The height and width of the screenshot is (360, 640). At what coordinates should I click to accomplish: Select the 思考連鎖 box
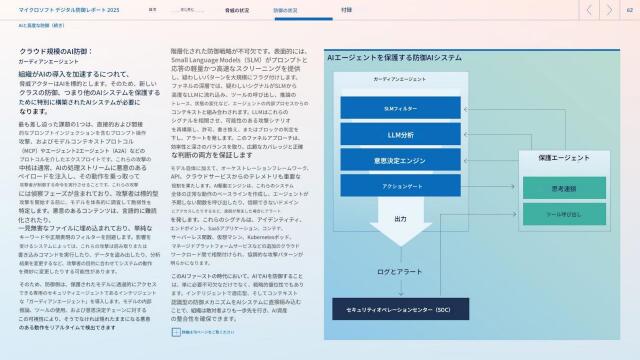(x=564, y=188)
